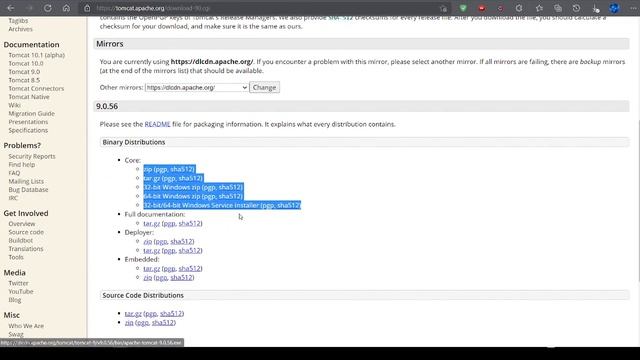Screen dimensions: 640x360
Task: Open the Archives sidebar link
Action: click(20, 29)
